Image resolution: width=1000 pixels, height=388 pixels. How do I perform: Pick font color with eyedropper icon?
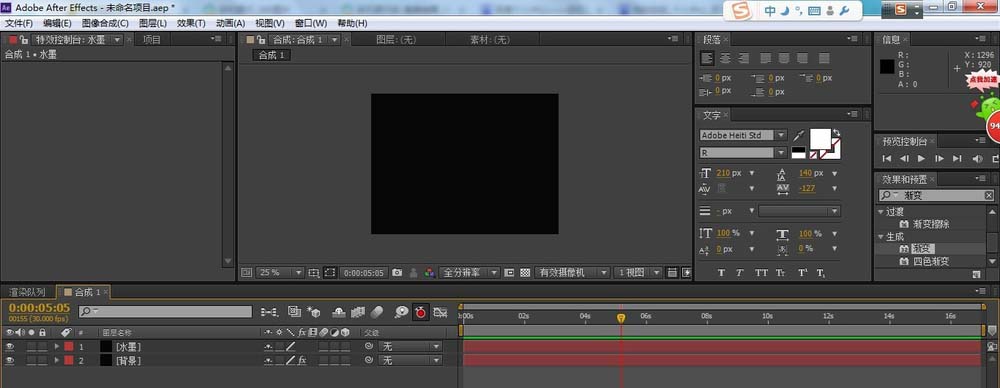coord(798,135)
